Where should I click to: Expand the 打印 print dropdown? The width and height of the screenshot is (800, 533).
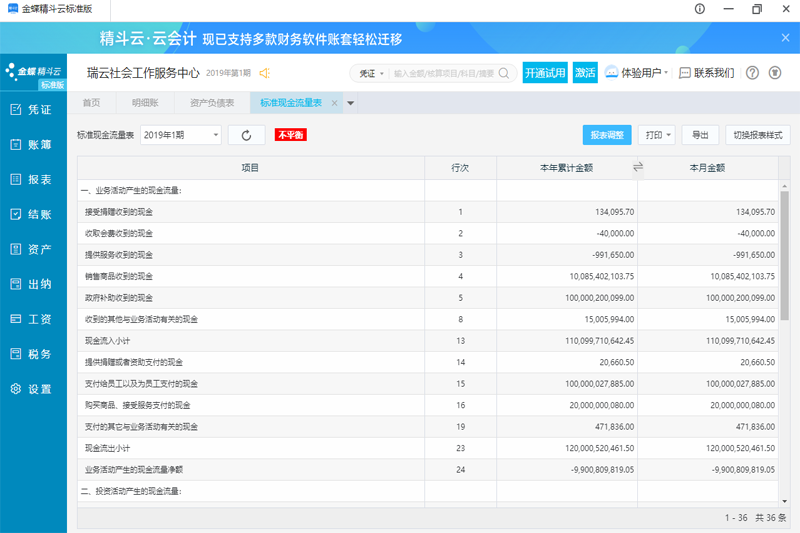(x=657, y=135)
